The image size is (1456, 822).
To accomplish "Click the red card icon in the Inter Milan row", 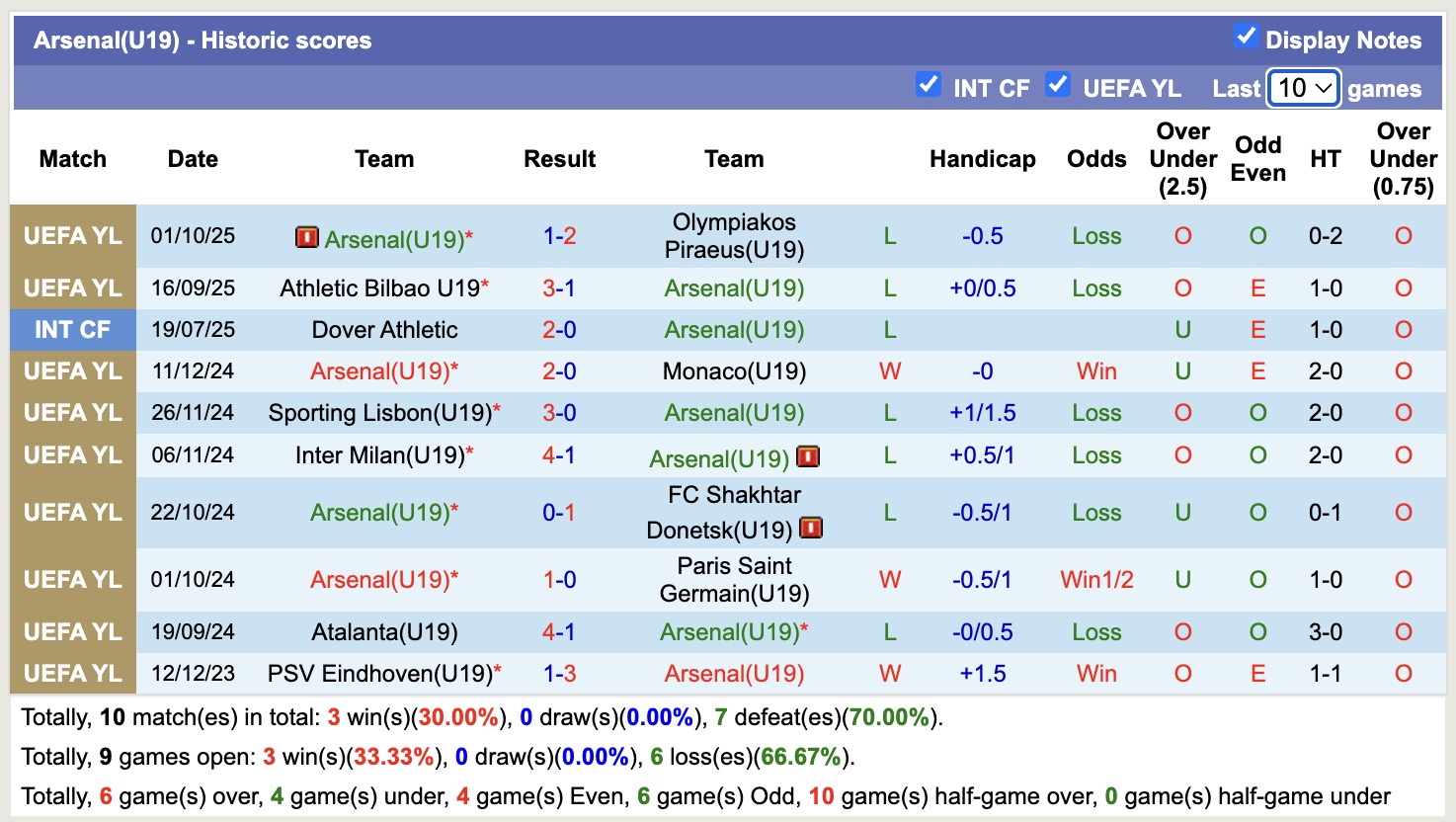I will (x=808, y=456).
